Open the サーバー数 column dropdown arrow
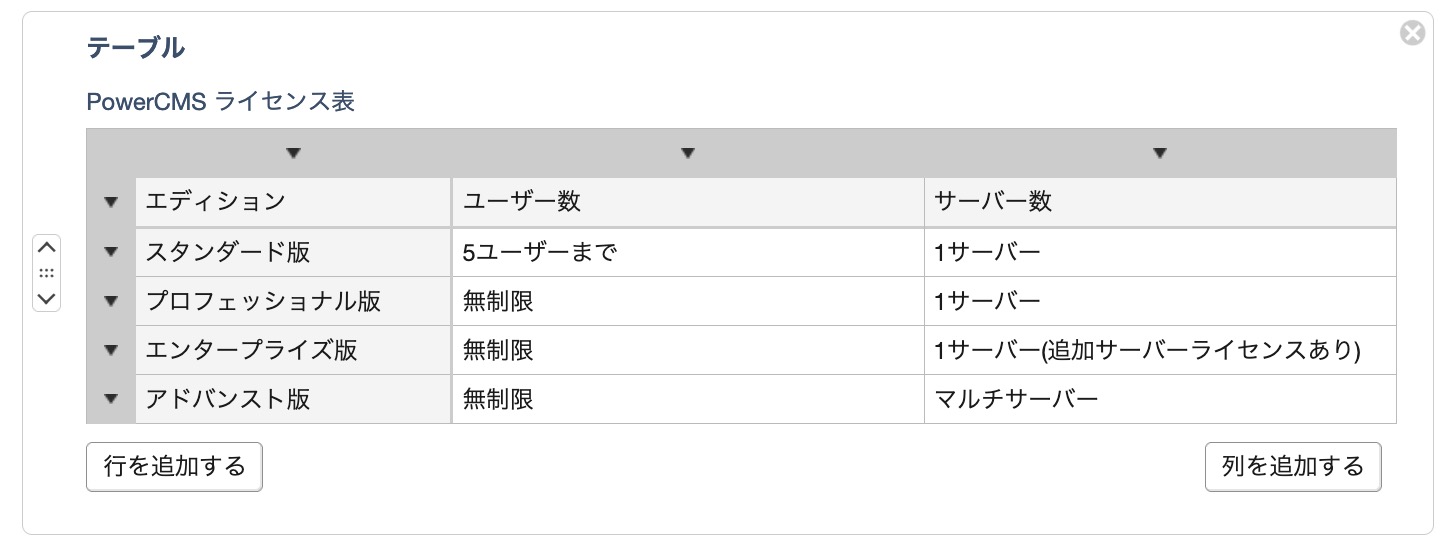This screenshot has height=546, width=1454. (1160, 154)
